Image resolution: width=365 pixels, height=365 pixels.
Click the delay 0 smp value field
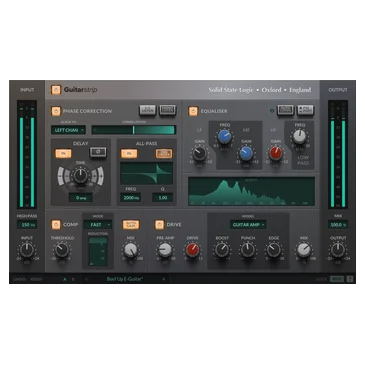click(81, 198)
